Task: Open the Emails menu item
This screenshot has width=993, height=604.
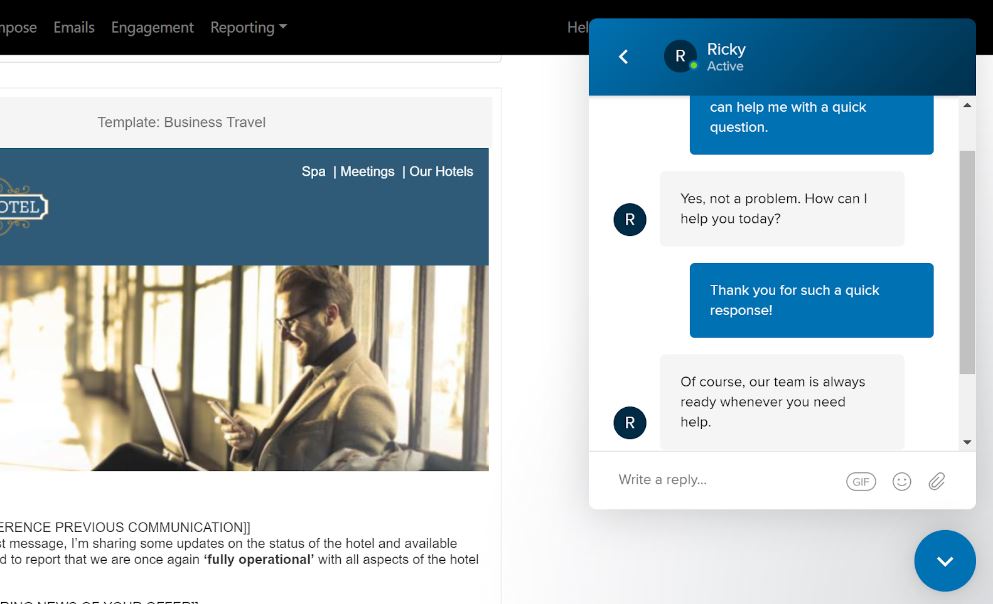Action: tap(74, 27)
